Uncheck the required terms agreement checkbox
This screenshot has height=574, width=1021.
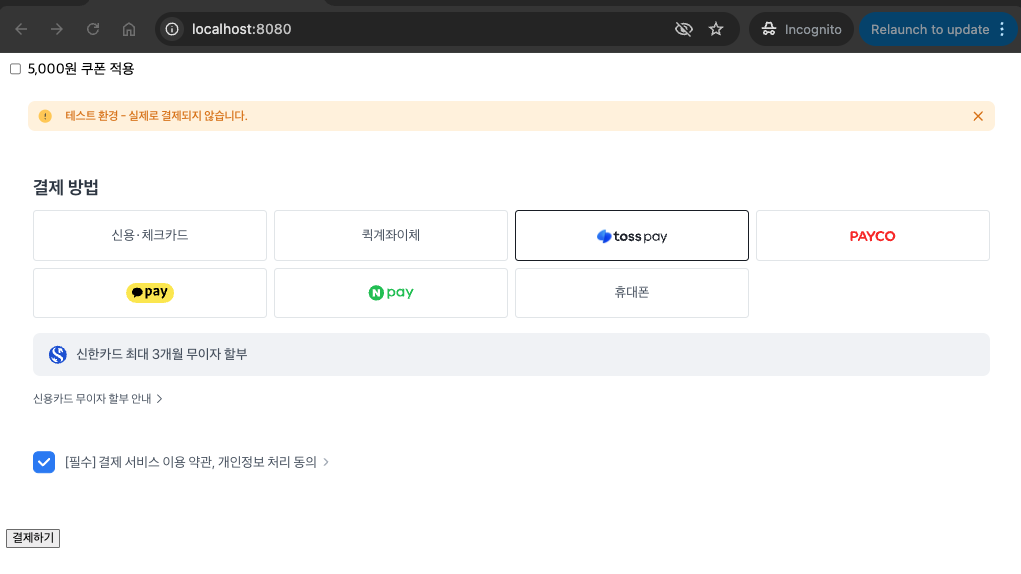point(44,462)
